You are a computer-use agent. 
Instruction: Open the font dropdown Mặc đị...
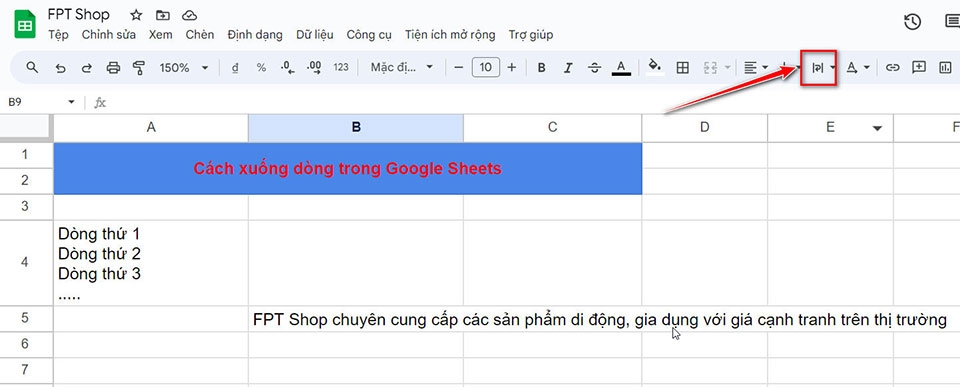click(x=402, y=68)
